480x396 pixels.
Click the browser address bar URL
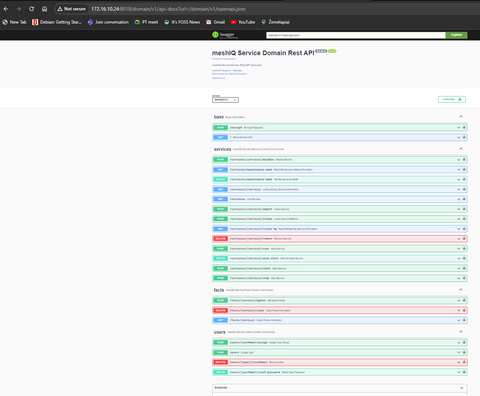click(x=168, y=9)
